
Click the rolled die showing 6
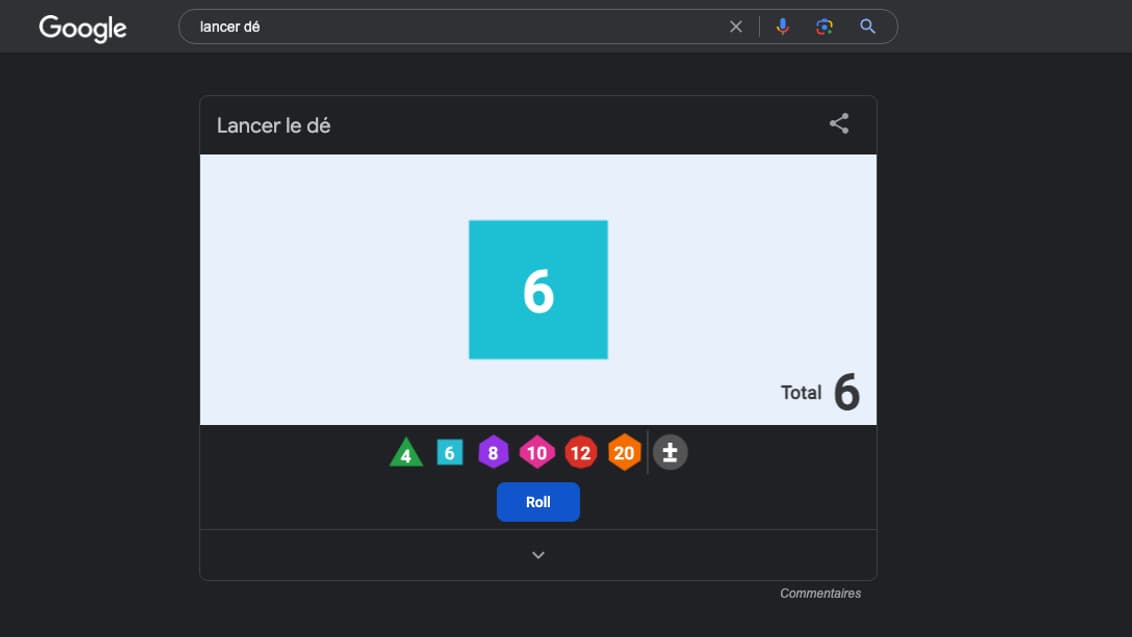point(538,290)
